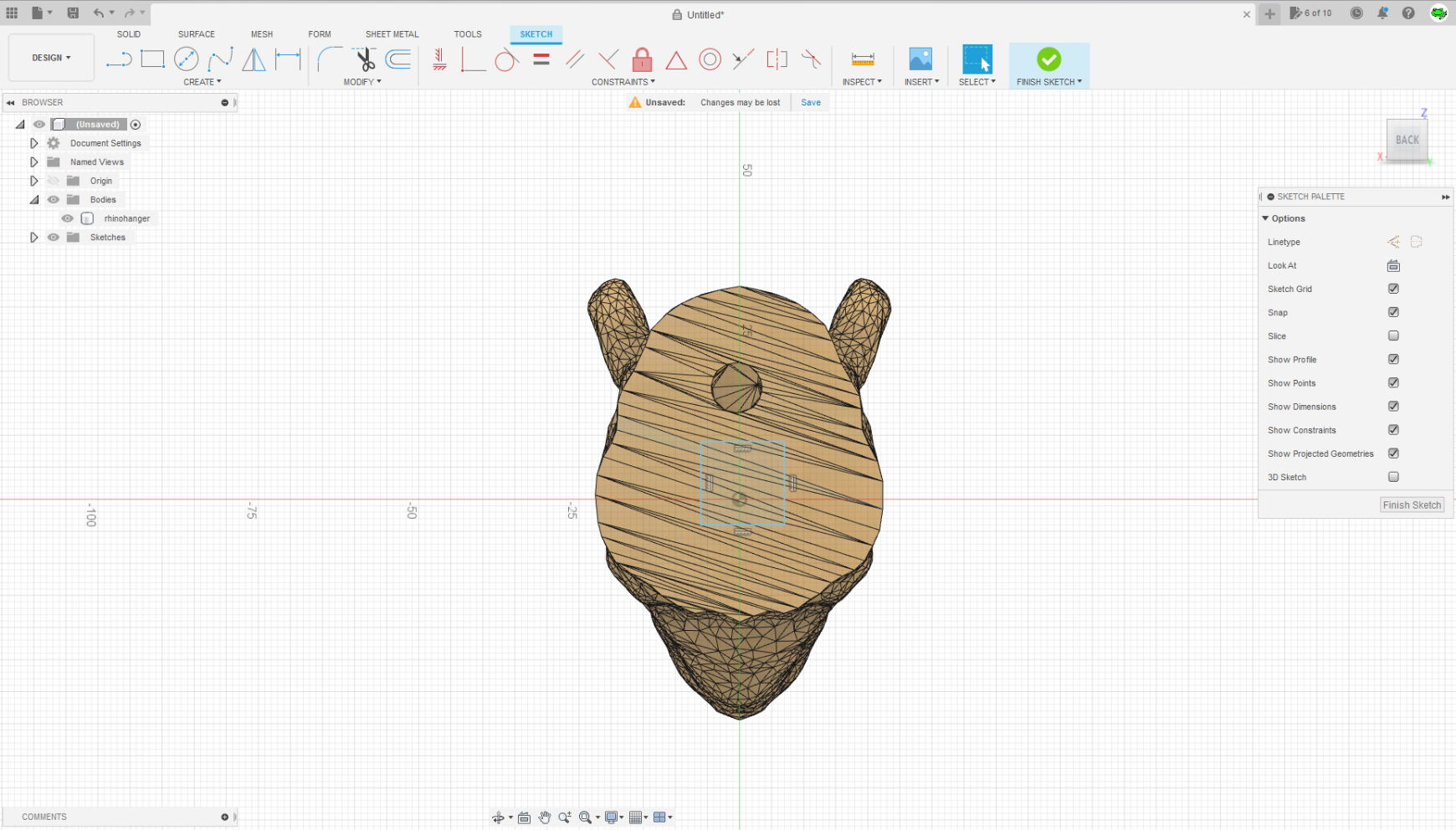Switch to the MESH ribbon tab
Viewport: 1456px width, 830px height.
pyautogui.click(x=262, y=34)
